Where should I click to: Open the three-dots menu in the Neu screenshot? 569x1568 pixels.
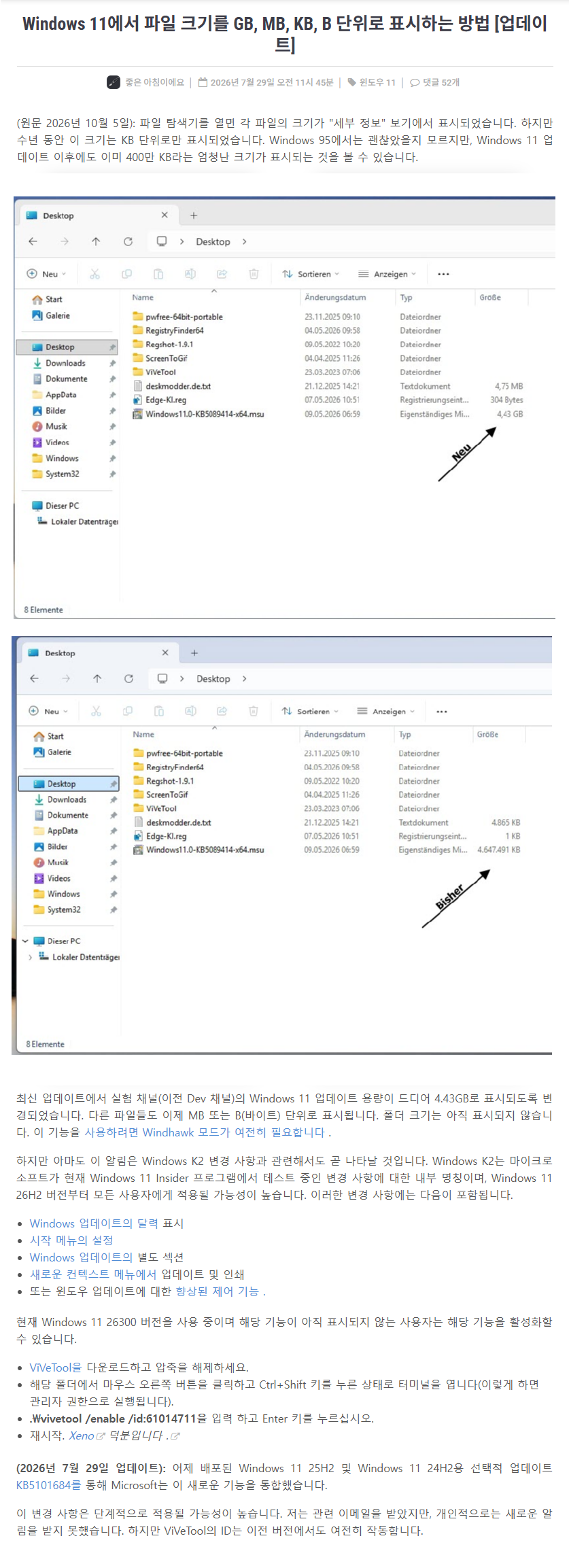tap(443, 274)
